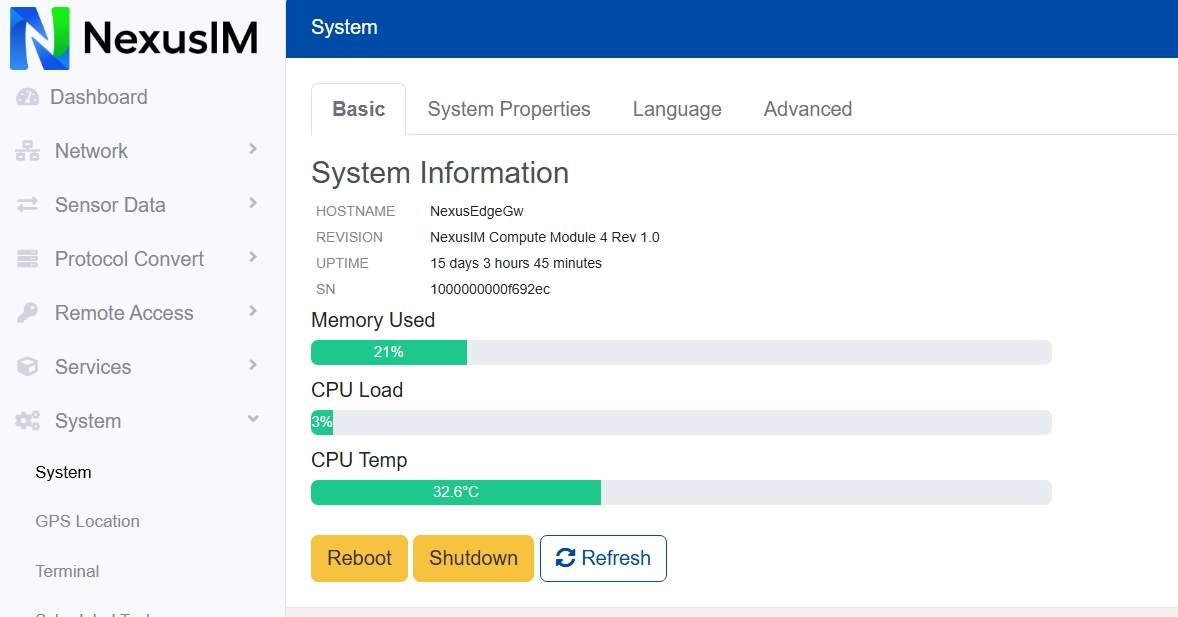Image resolution: width=1178 pixels, height=617 pixels.
Task: Switch to the Language tab
Action: [x=677, y=109]
